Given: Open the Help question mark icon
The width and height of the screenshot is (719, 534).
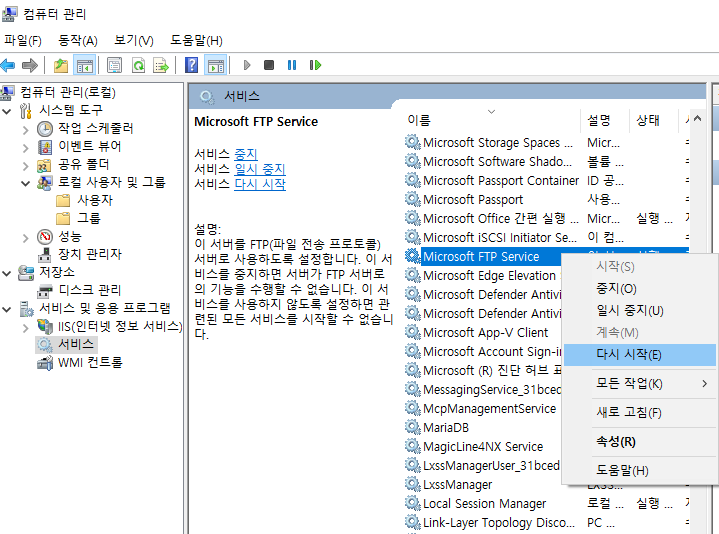Looking at the screenshot, I should click(x=191, y=65).
